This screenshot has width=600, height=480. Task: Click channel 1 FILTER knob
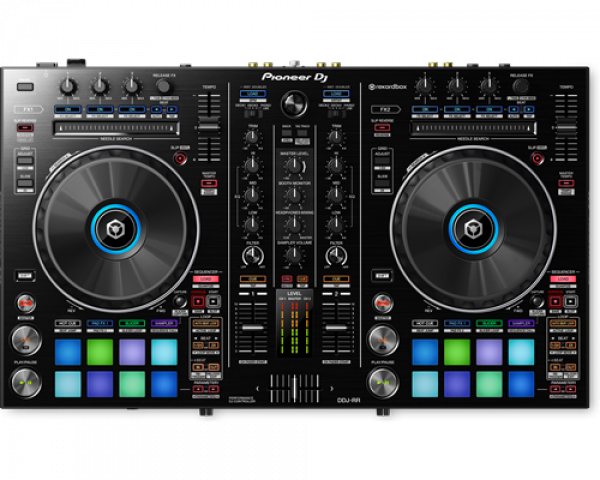(x=253, y=256)
